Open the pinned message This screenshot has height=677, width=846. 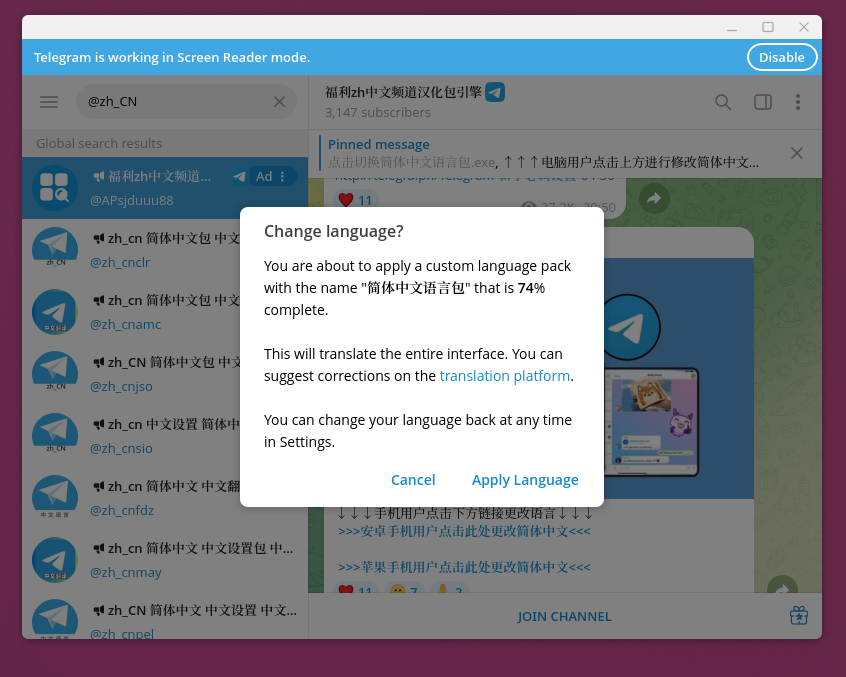[x=545, y=153]
